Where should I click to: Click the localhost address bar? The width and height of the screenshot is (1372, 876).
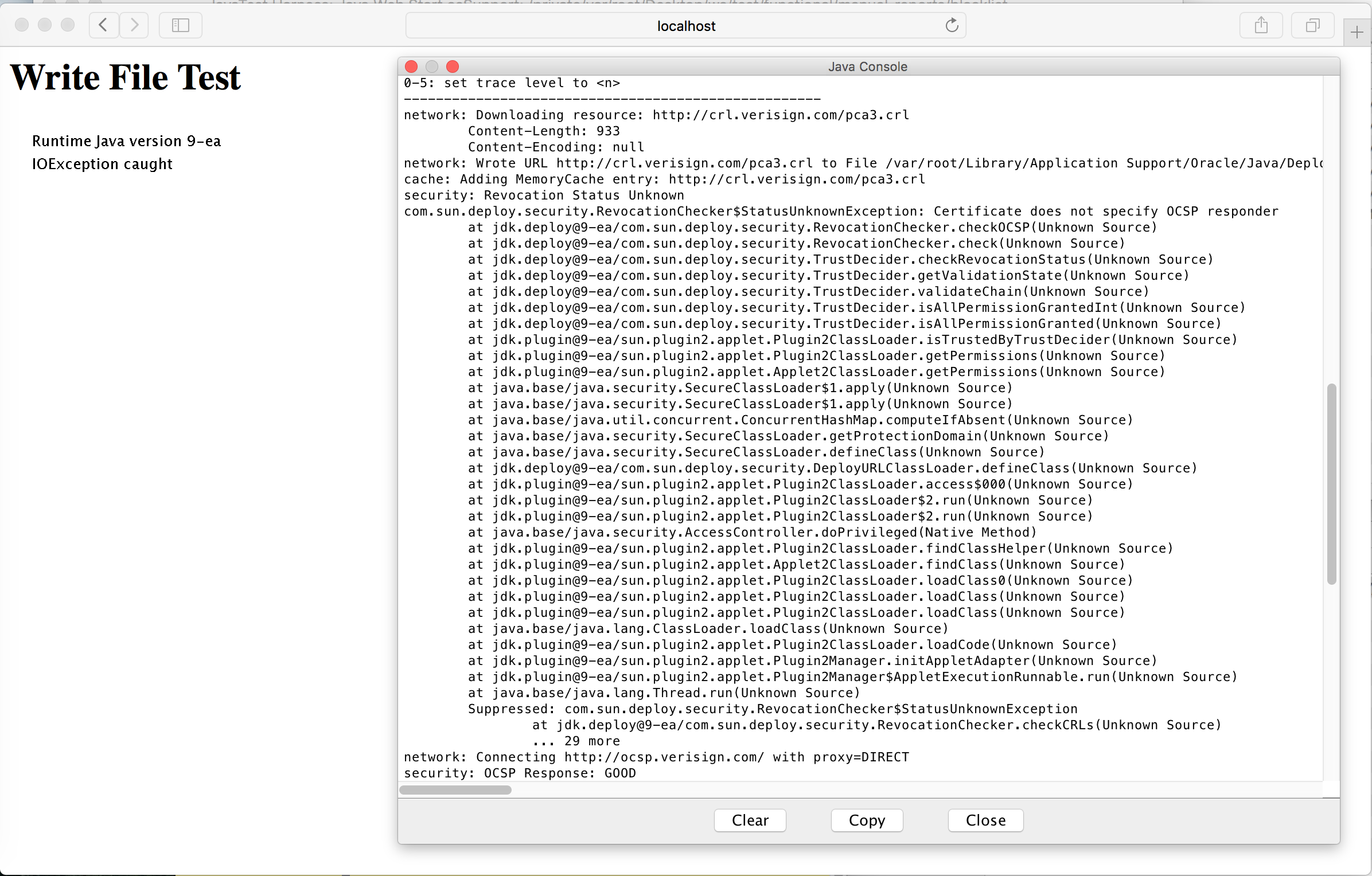click(x=685, y=26)
